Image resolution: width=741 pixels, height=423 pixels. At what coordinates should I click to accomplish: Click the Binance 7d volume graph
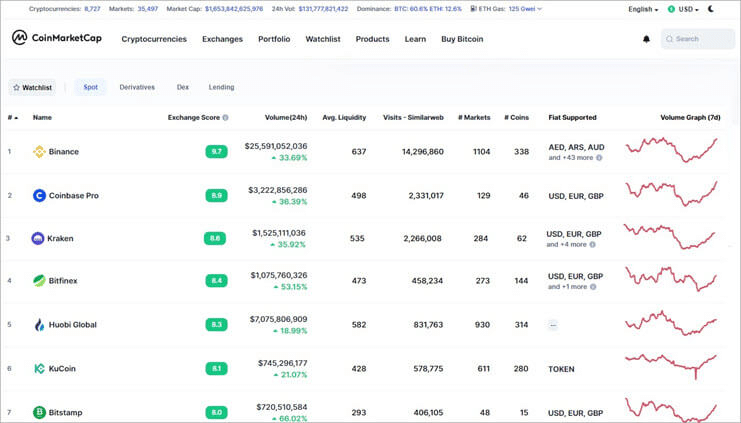(672, 150)
